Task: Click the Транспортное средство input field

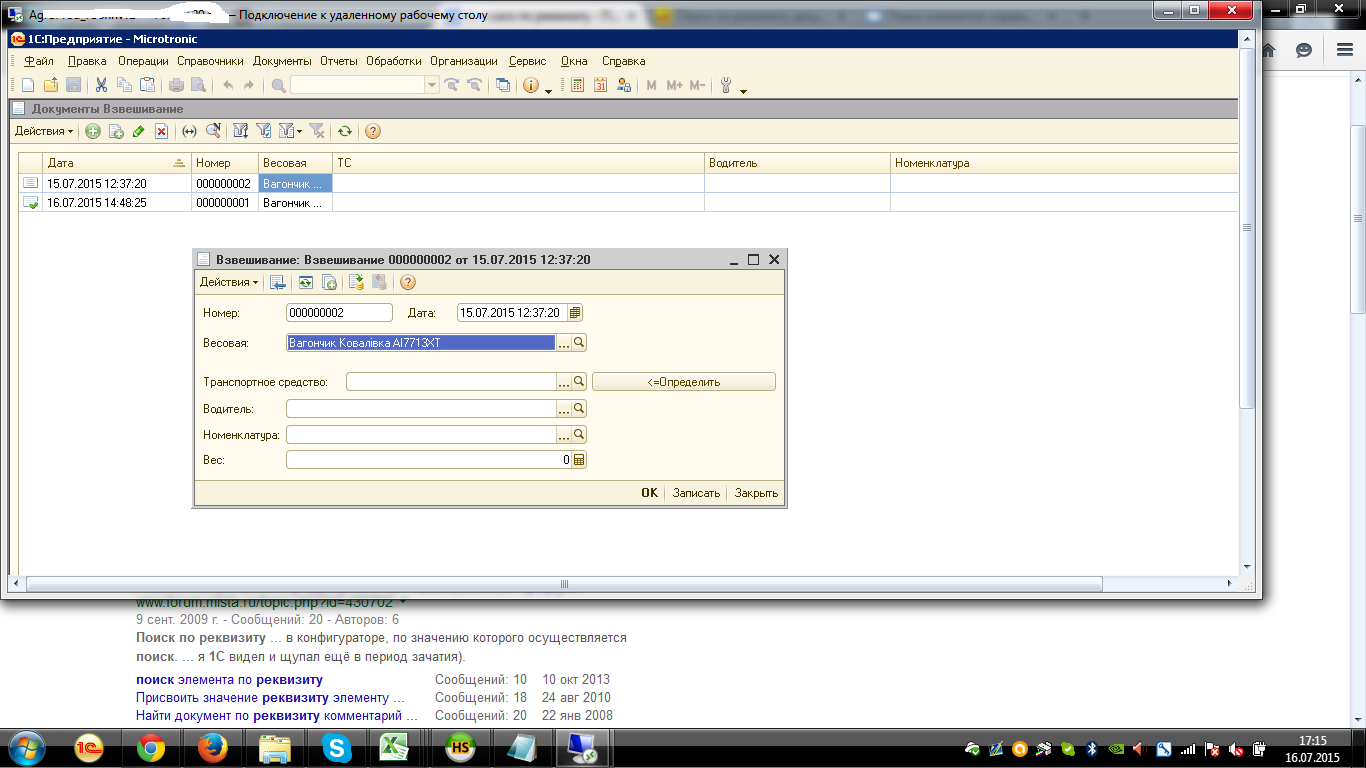Action: tap(450, 382)
